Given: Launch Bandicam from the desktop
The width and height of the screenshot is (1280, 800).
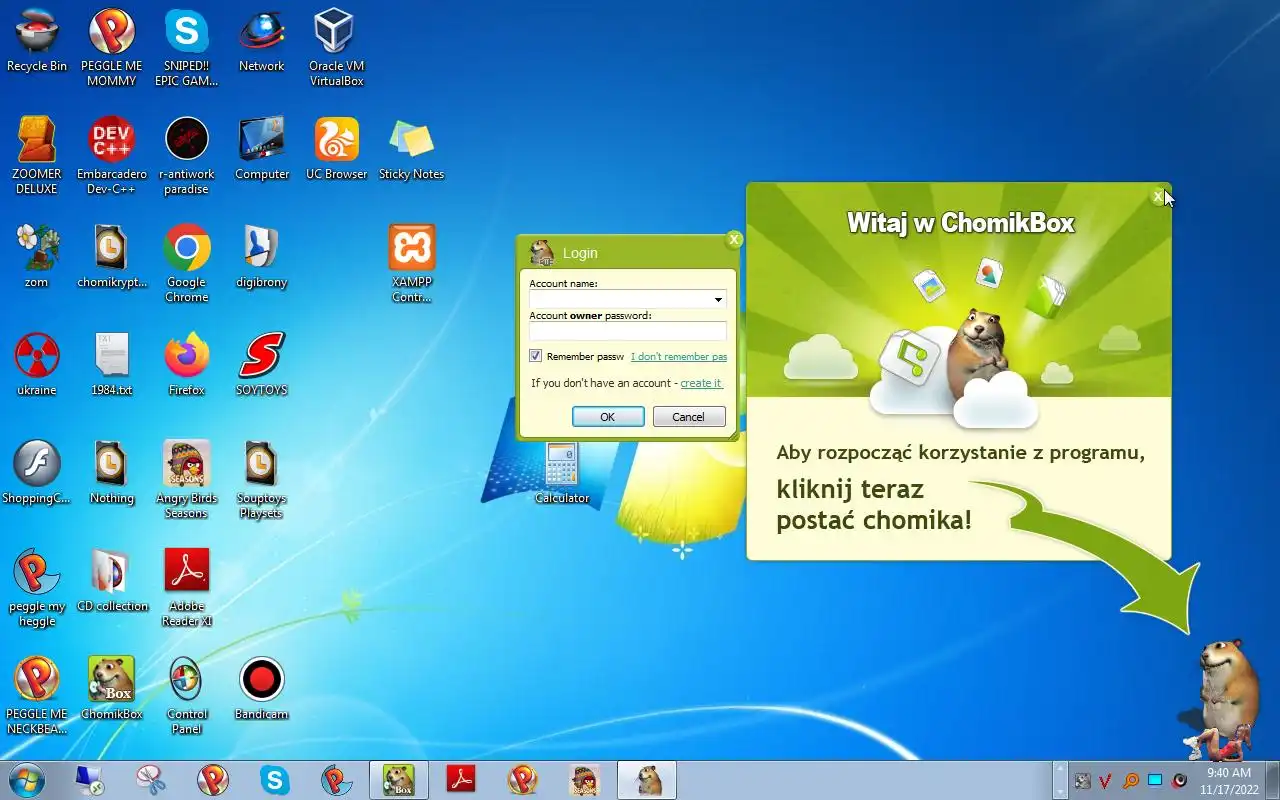Looking at the screenshot, I should [262, 688].
